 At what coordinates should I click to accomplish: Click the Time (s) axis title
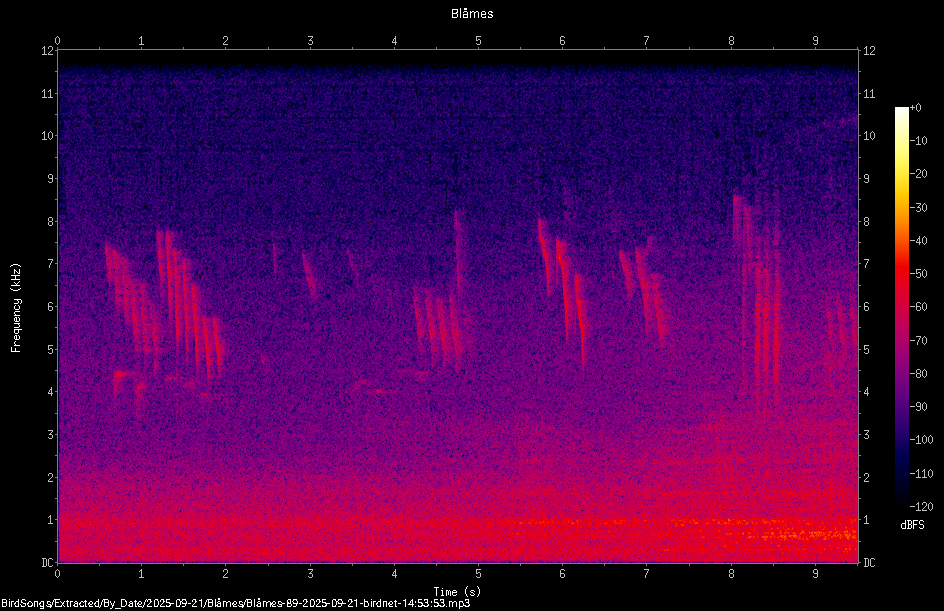pos(457,592)
